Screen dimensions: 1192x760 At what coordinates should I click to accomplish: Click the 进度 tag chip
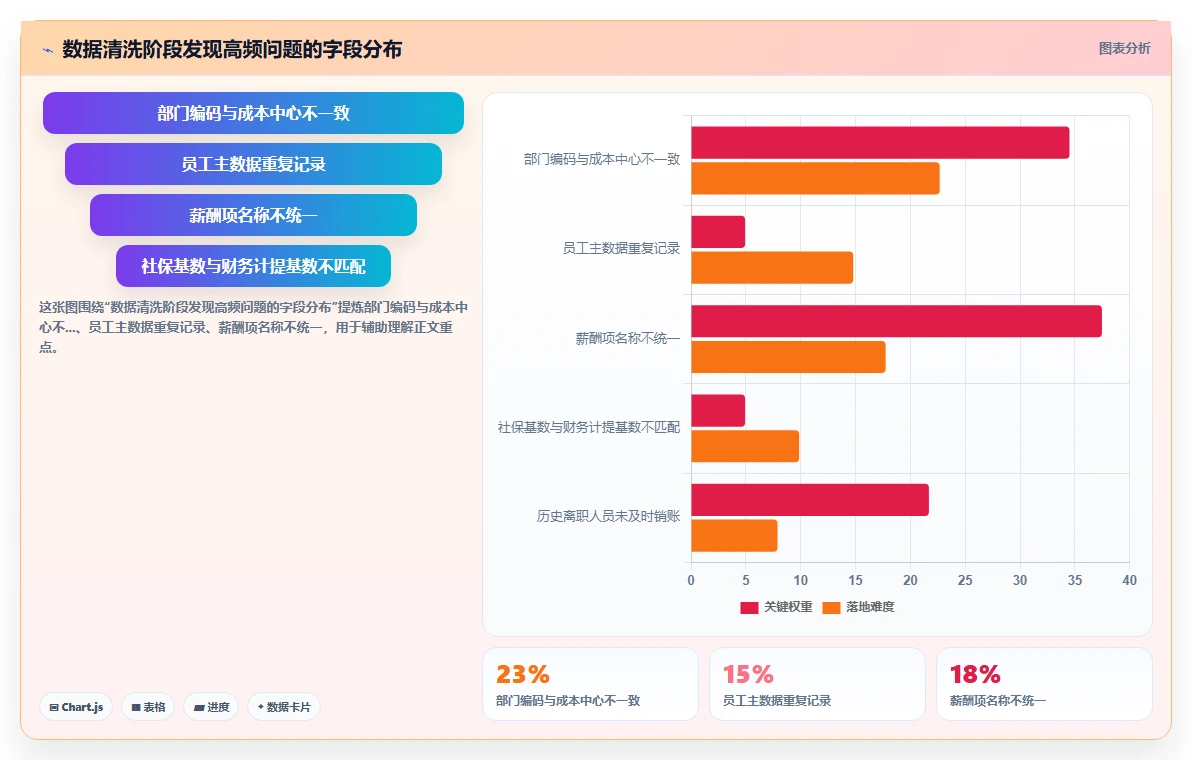tap(211, 707)
